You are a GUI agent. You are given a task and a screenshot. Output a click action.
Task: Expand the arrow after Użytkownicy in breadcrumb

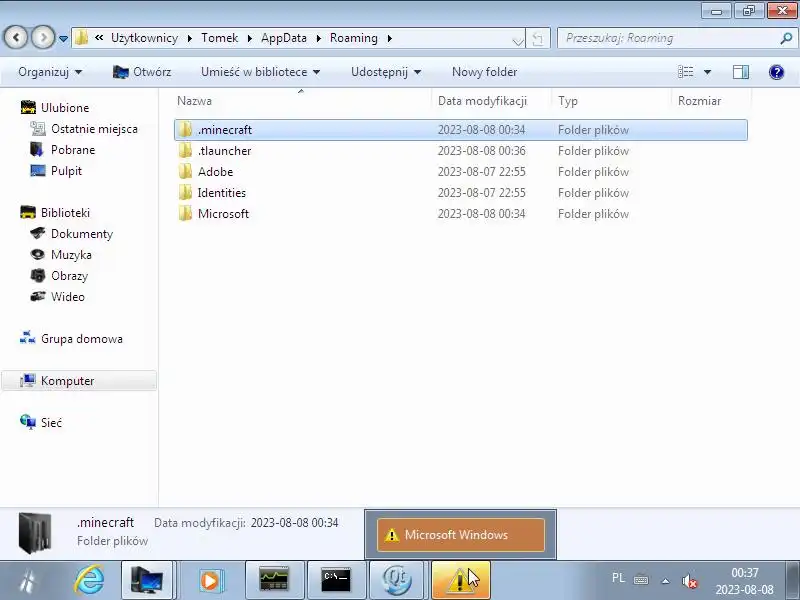click(x=190, y=38)
